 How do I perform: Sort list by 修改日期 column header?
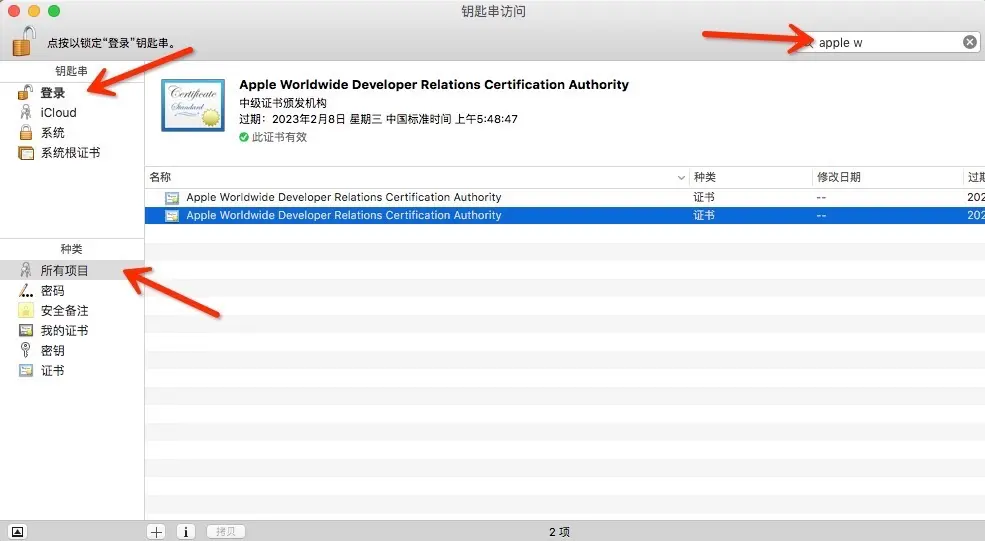[x=887, y=177]
